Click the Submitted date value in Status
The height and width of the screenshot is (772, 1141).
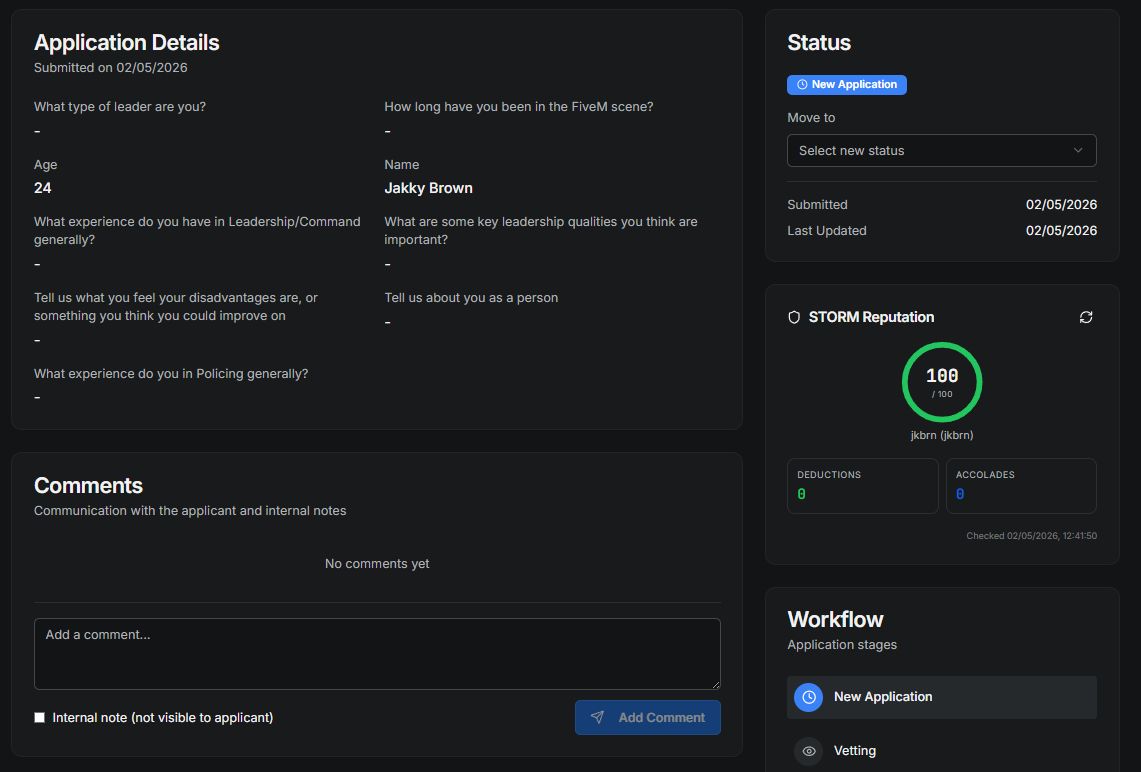coord(1061,204)
